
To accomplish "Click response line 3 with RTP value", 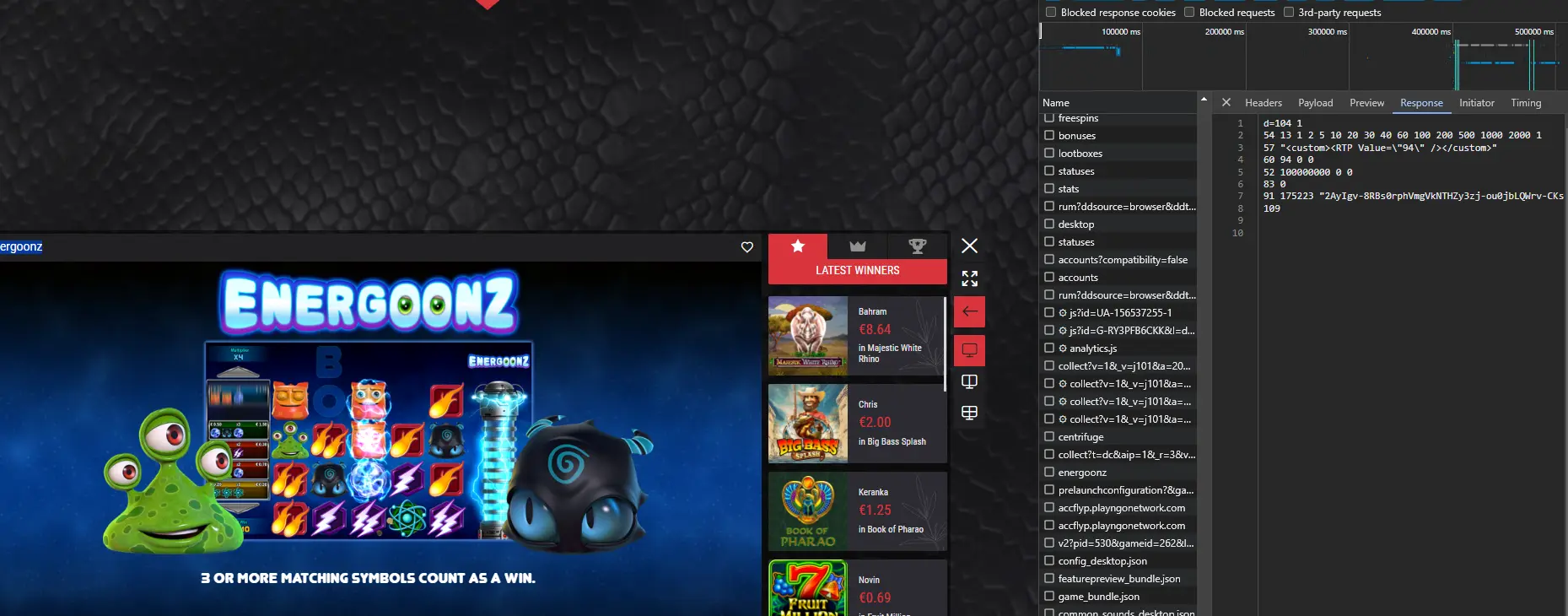I will coord(1380,148).
